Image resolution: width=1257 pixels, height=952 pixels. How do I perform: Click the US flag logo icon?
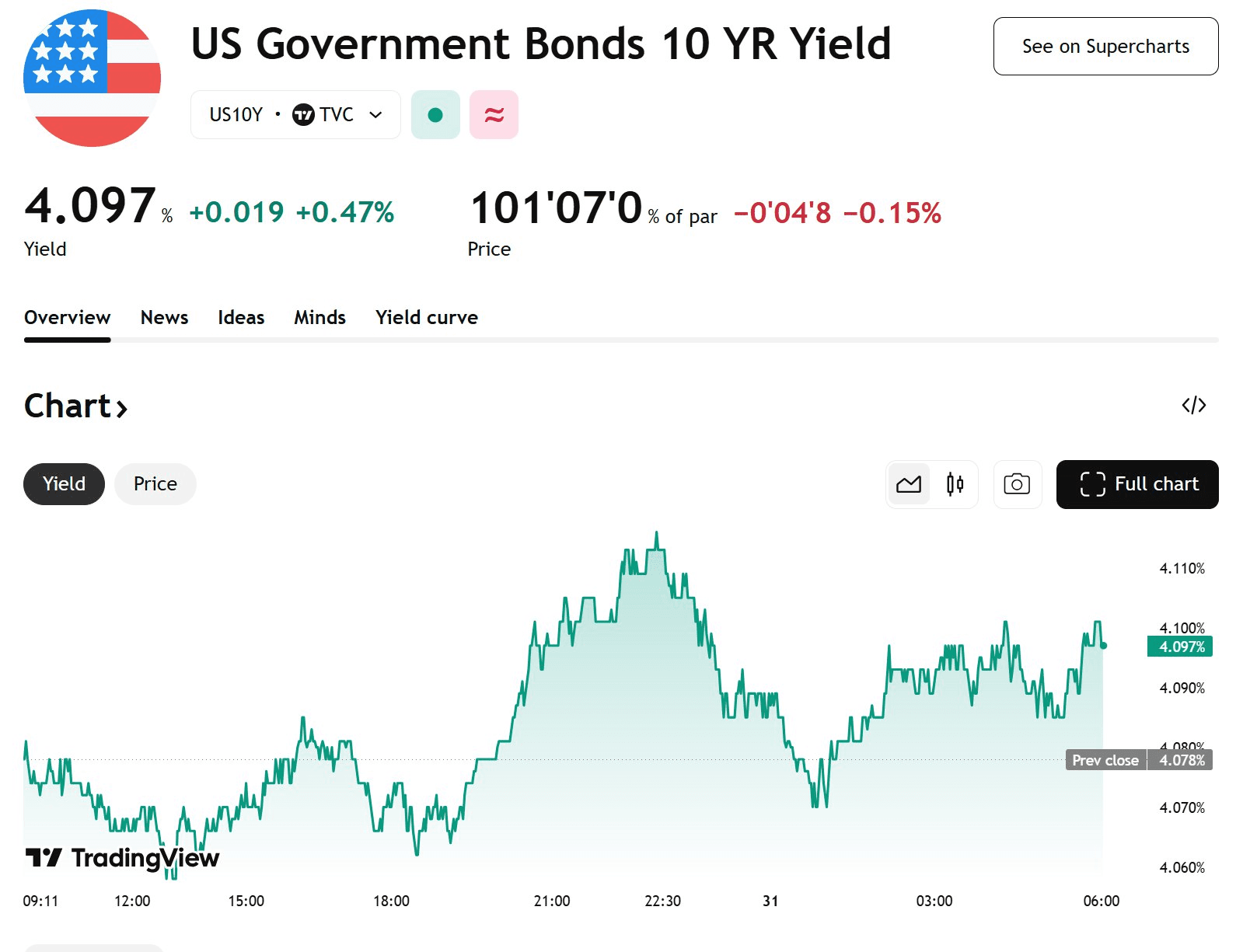[x=92, y=78]
